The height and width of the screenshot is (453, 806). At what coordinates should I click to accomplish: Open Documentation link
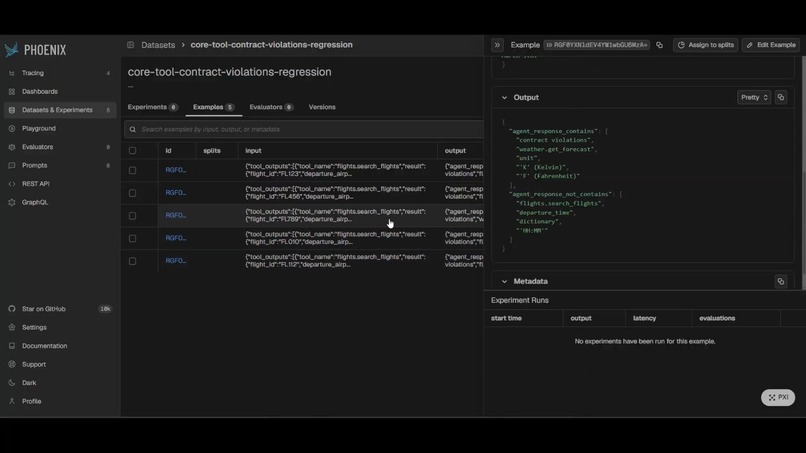coord(44,346)
